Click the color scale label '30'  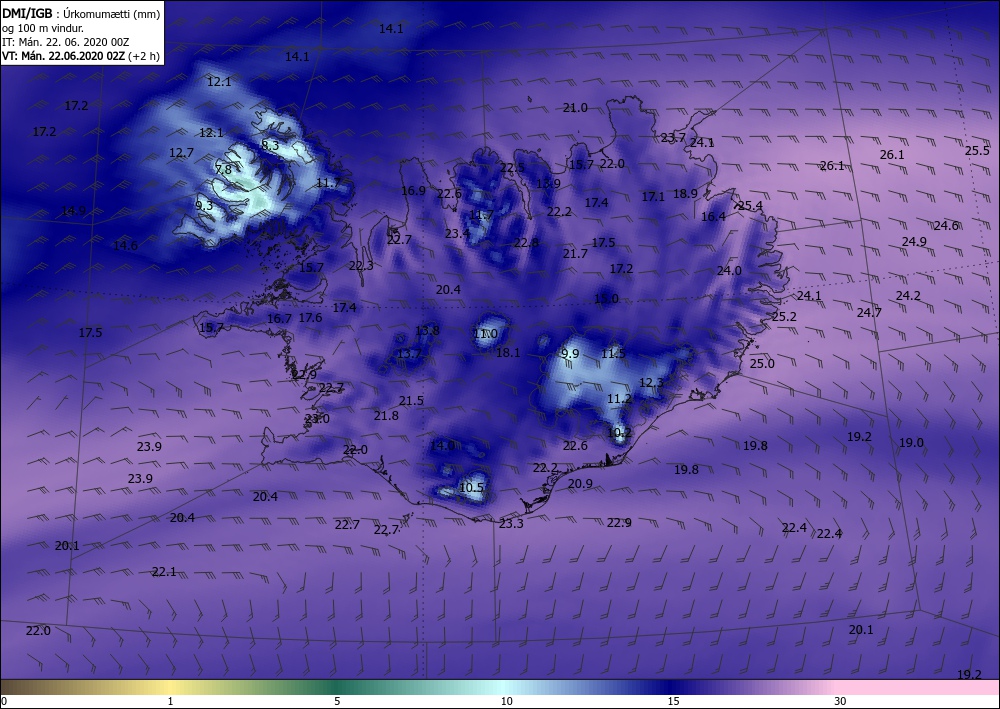tap(840, 701)
